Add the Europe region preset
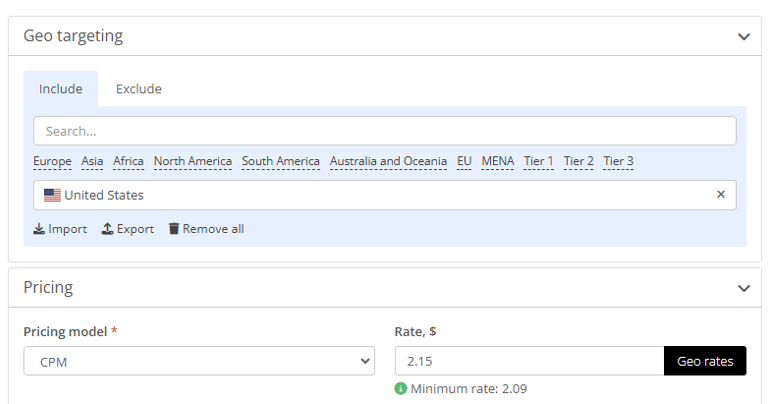Screen dimensions: 768x404 click(52, 161)
